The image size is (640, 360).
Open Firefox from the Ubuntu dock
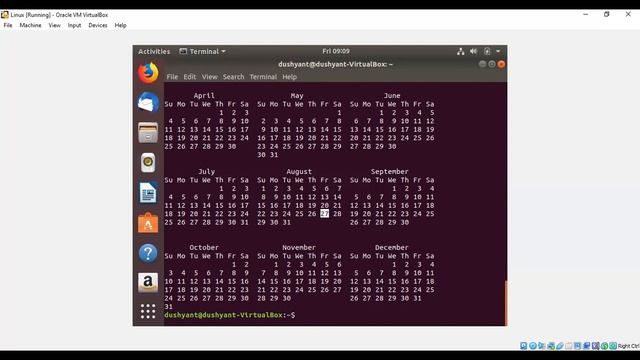pyautogui.click(x=148, y=73)
